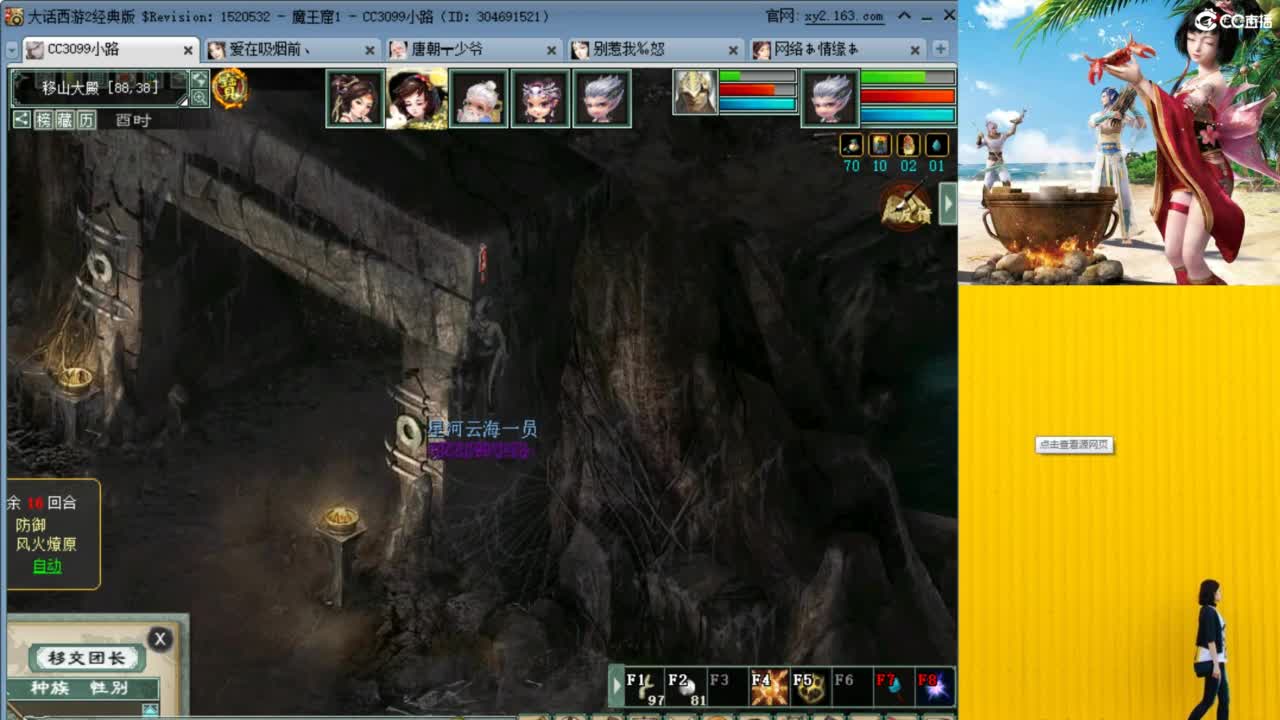The image size is (1280, 720).
Task: Click the 酉时 game time label
Action: (132, 120)
